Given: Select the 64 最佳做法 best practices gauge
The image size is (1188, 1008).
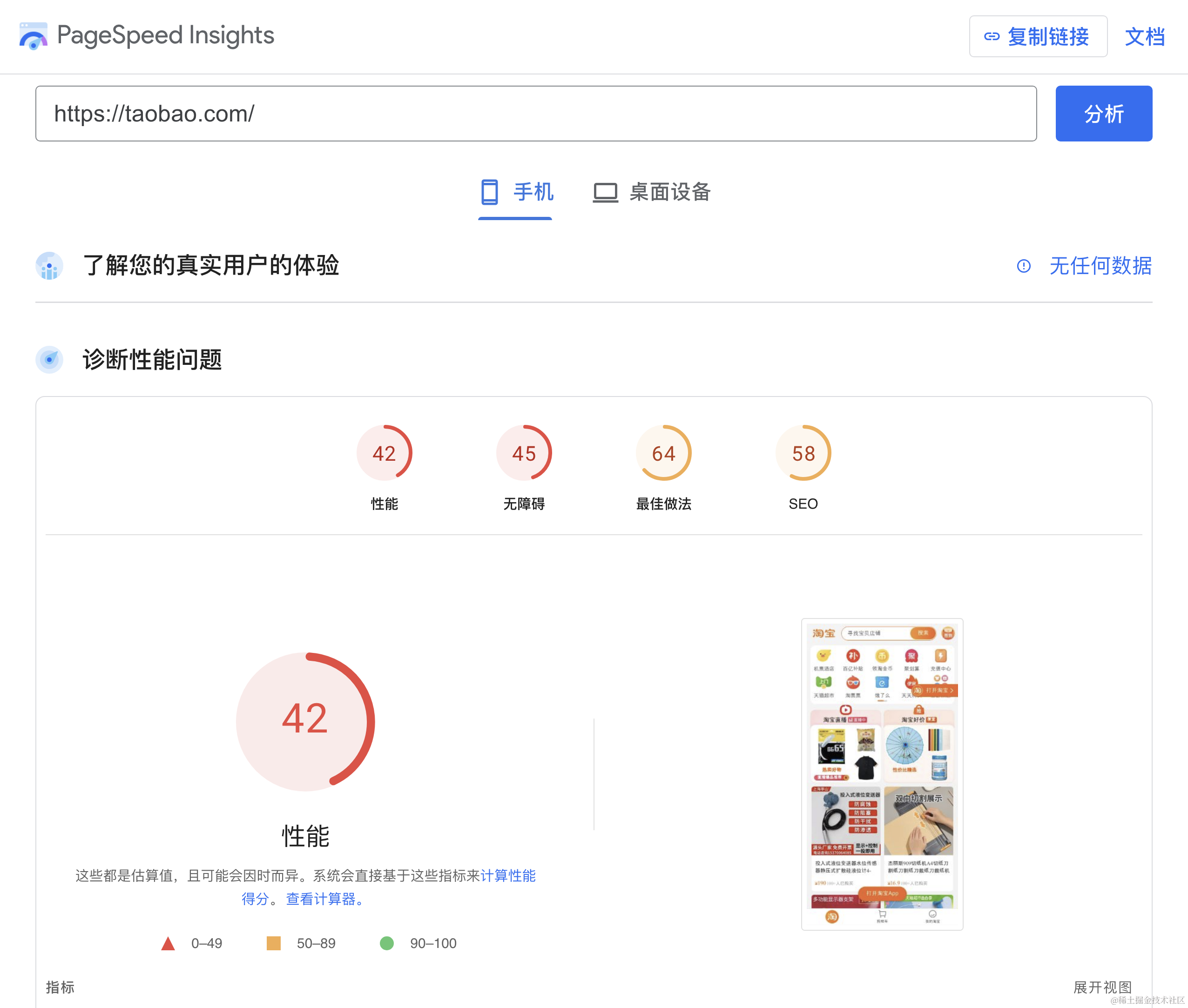Looking at the screenshot, I should click(x=663, y=454).
